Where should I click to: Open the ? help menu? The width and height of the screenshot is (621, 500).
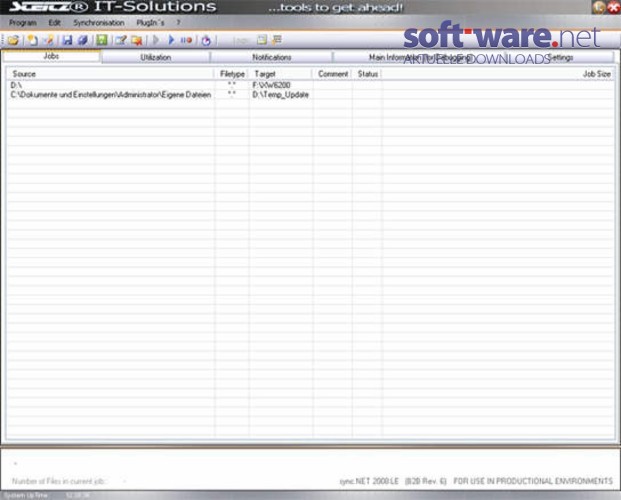[x=179, y=23]
